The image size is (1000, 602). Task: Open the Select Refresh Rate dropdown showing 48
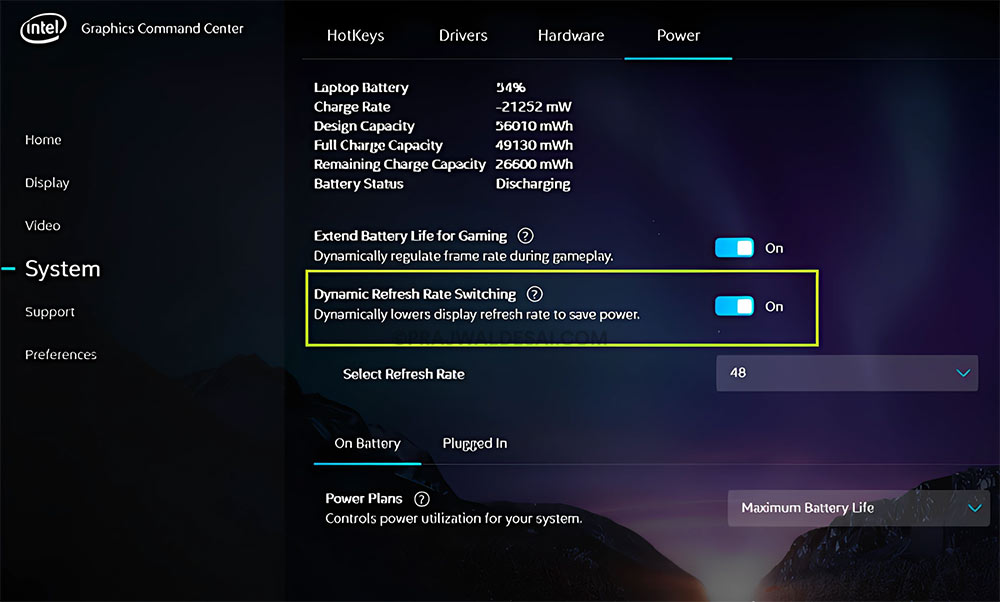847,372
